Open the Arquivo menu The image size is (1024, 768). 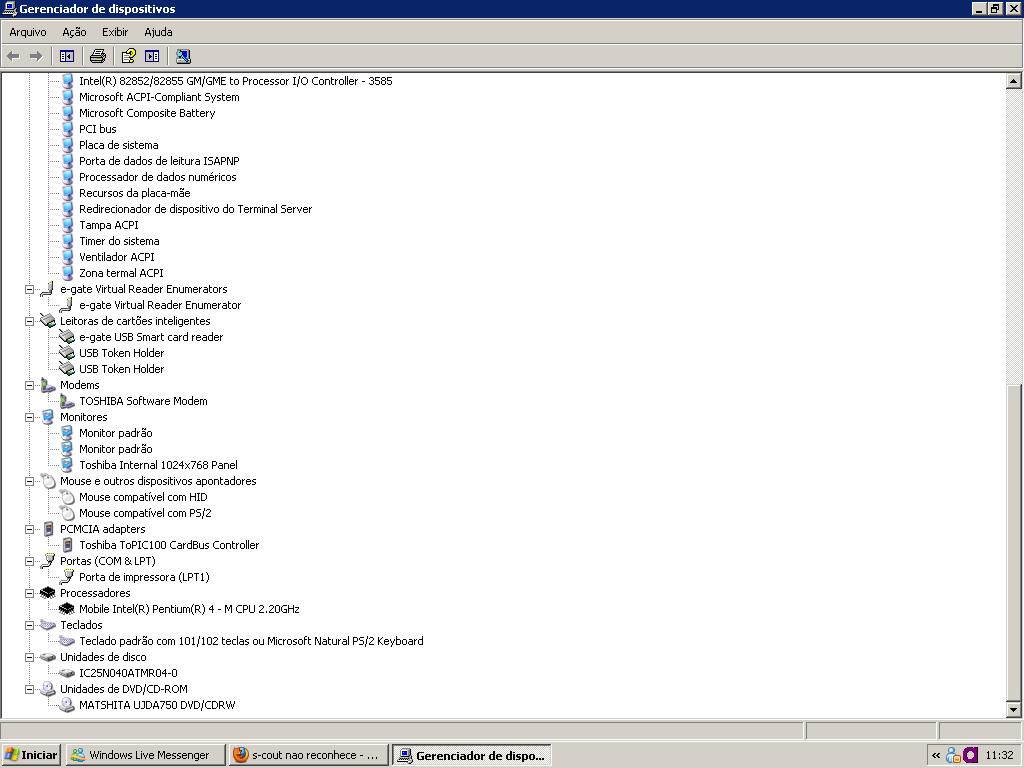(27, 32)
